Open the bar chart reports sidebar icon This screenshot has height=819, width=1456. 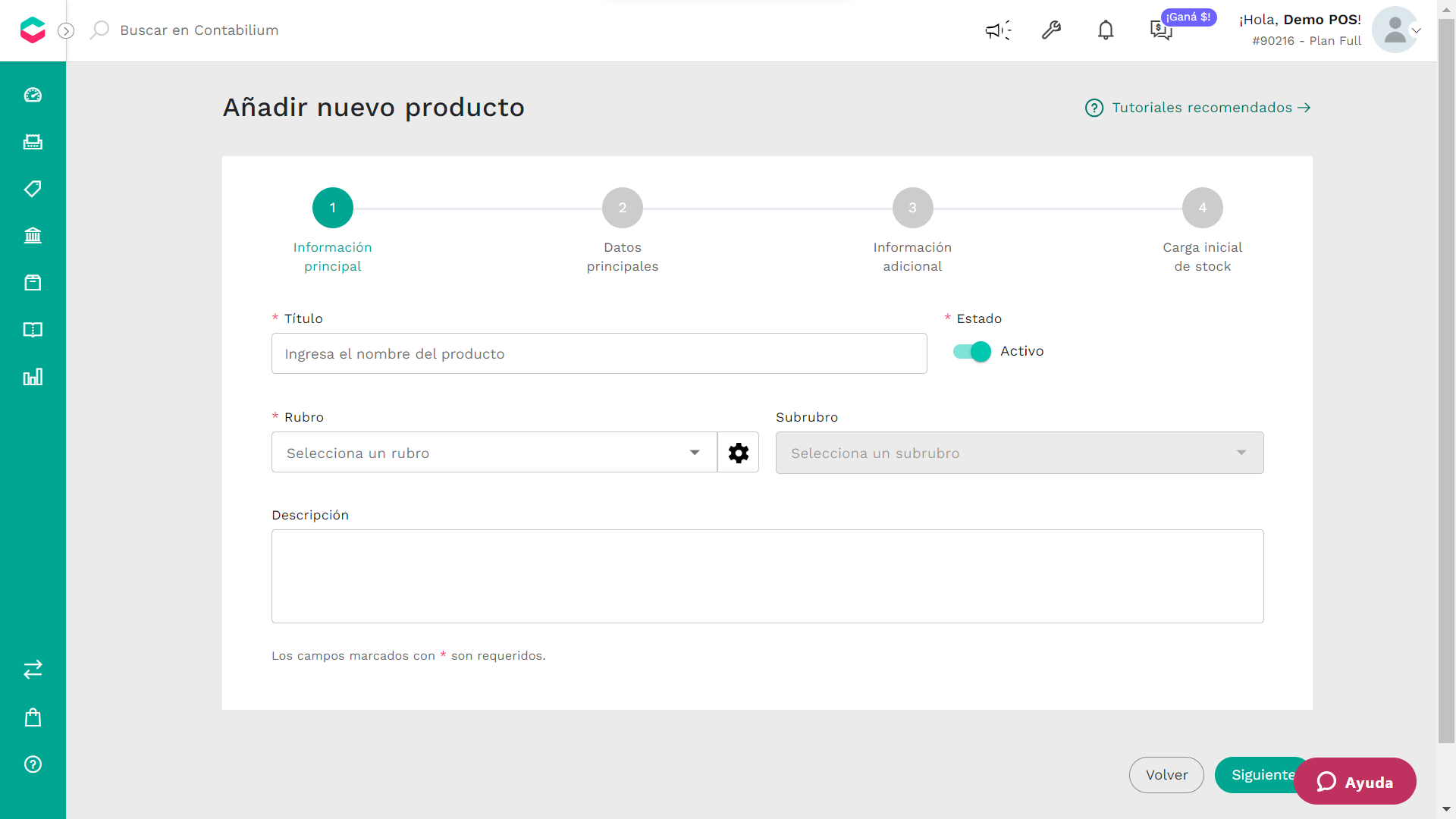(33, 377)
